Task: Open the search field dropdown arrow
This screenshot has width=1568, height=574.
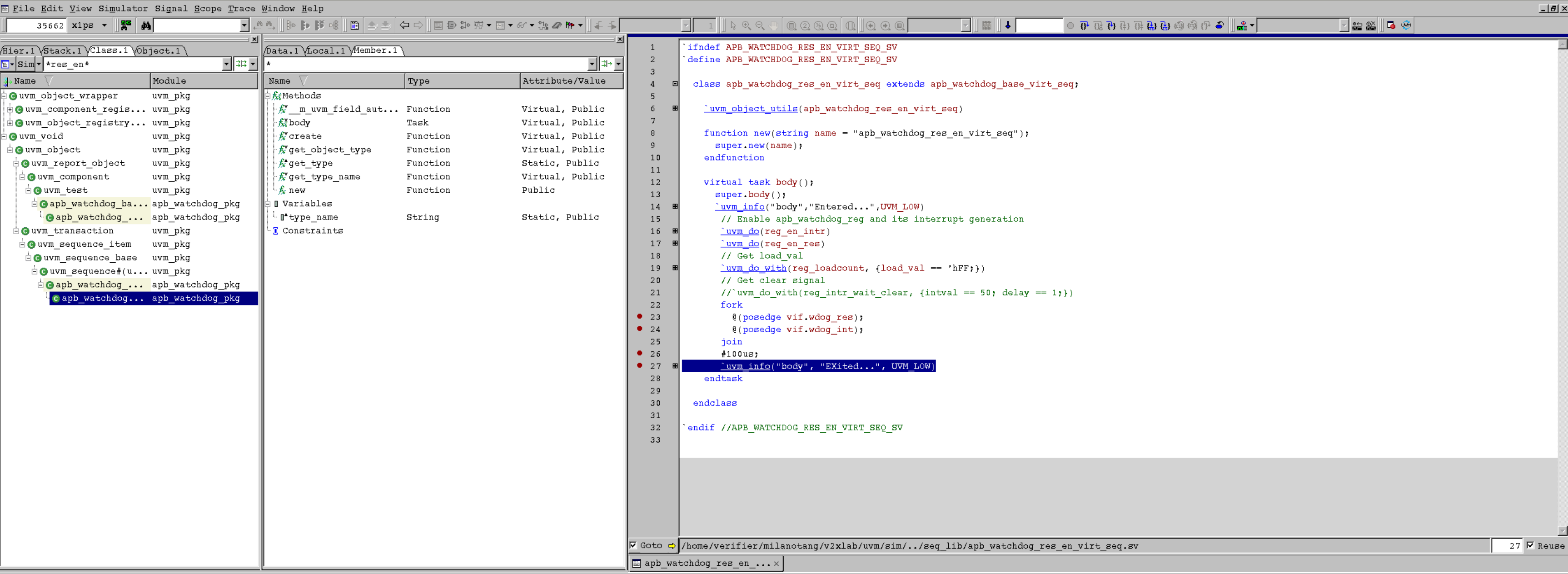Action: click(244, 25)
